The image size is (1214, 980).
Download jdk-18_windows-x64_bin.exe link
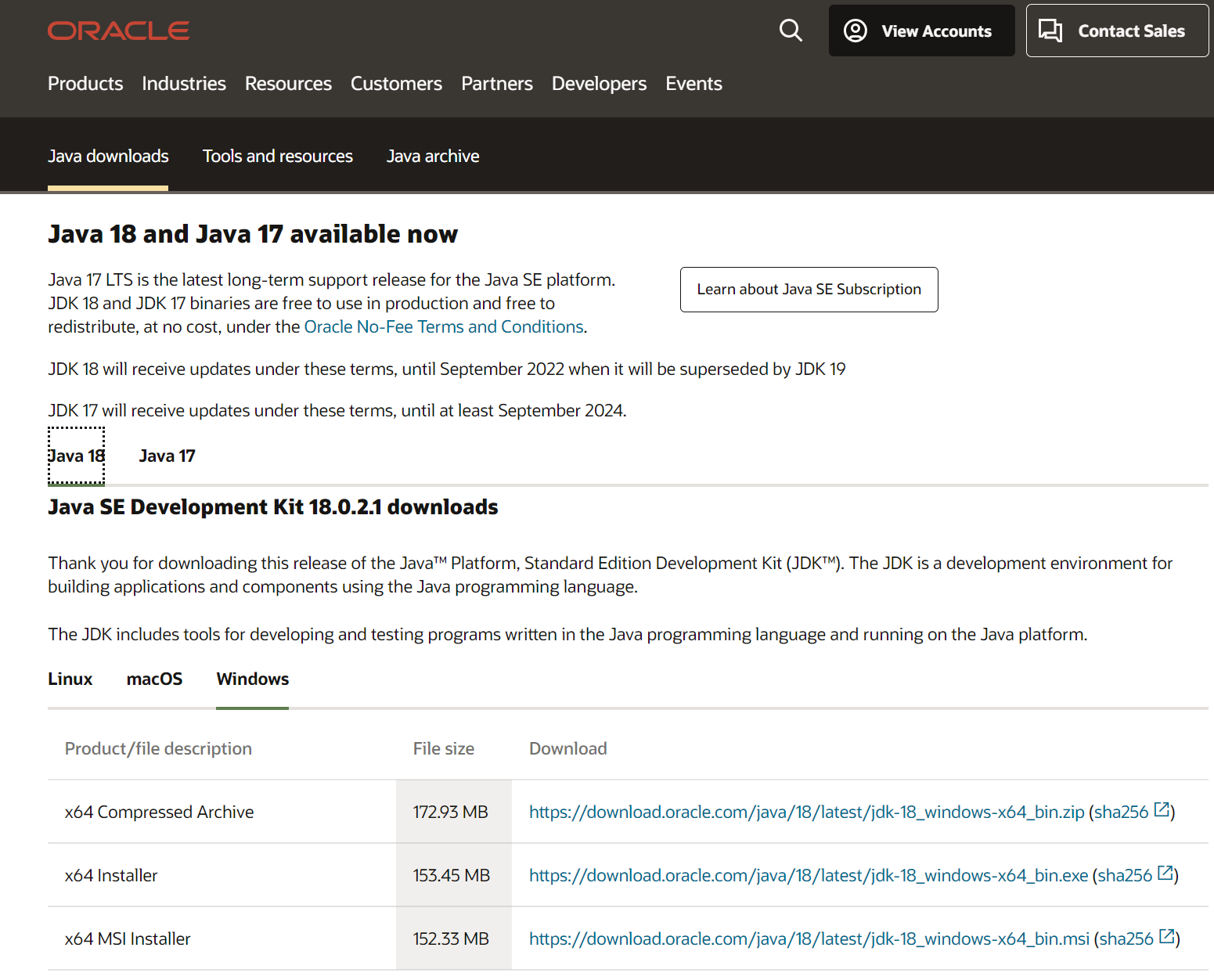pos(809,875)
